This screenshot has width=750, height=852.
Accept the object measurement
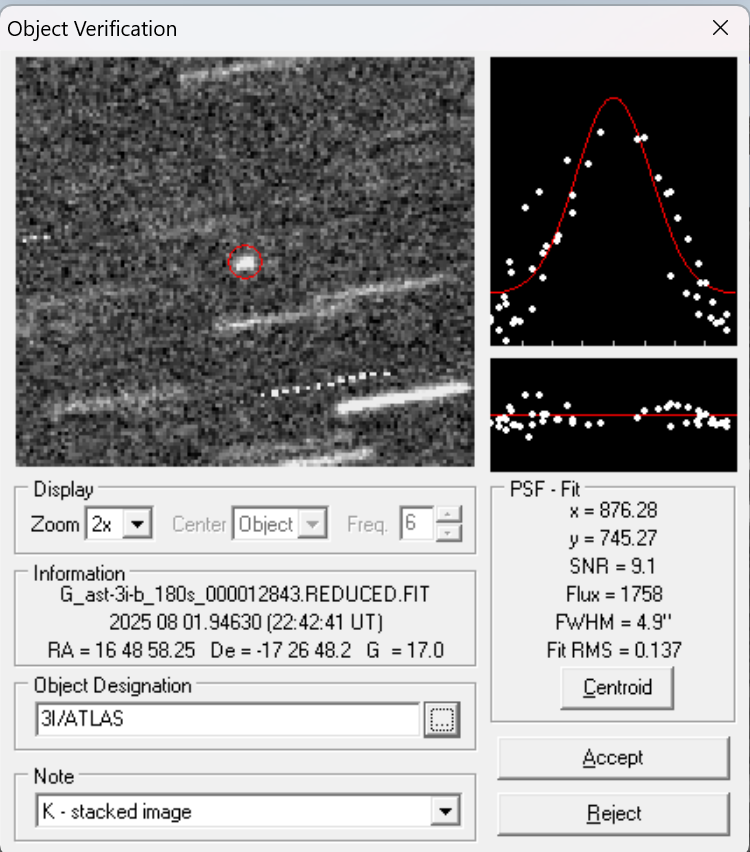coord(613,758)
